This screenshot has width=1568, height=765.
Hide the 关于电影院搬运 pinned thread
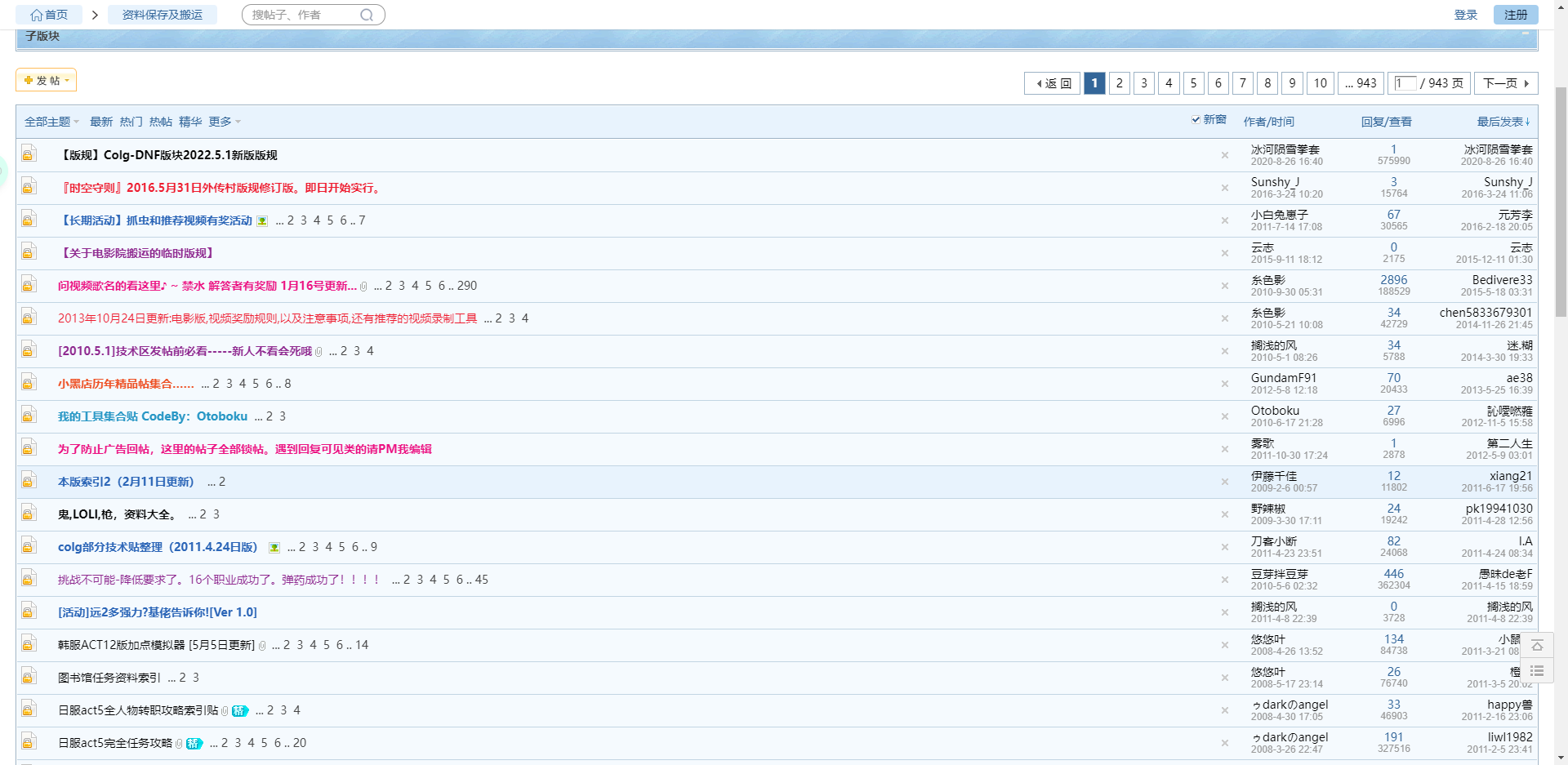(x=1224, y=253)
